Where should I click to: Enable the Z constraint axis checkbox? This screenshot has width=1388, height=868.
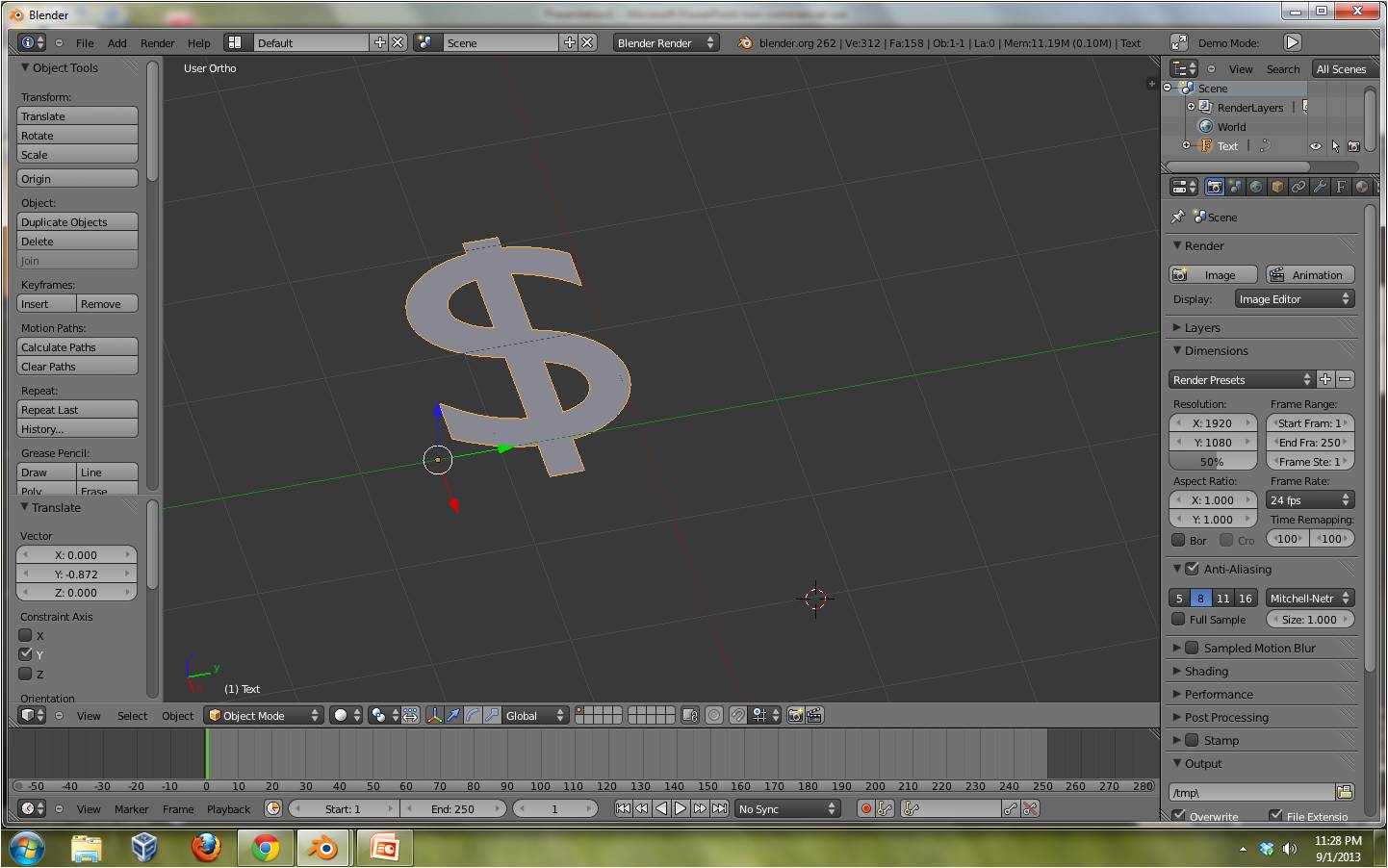[26, 674]
